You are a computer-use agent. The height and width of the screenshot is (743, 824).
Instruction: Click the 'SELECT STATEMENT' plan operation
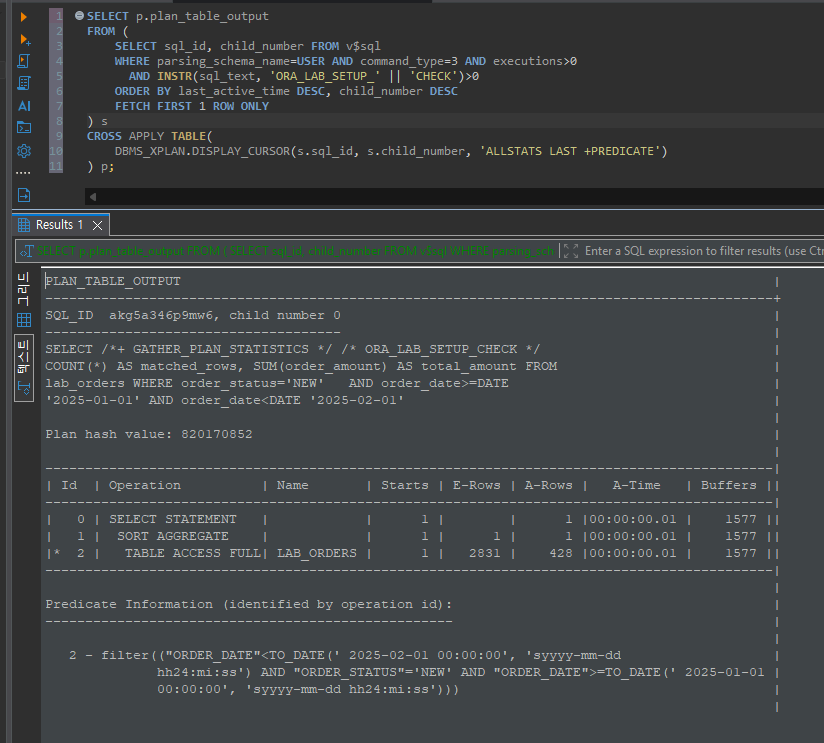[x=173, y=520]
